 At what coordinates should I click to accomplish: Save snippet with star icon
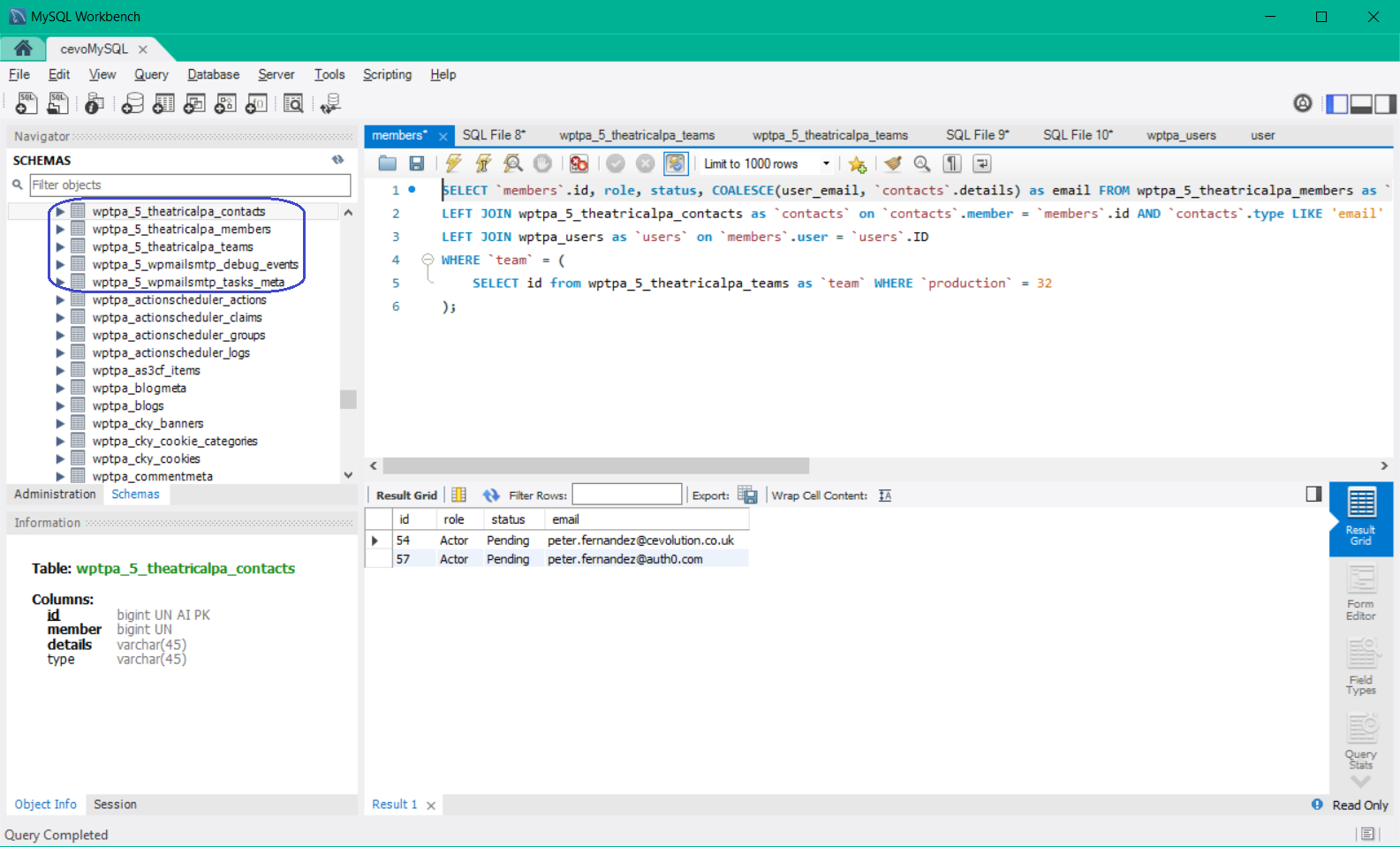point(857,163)
